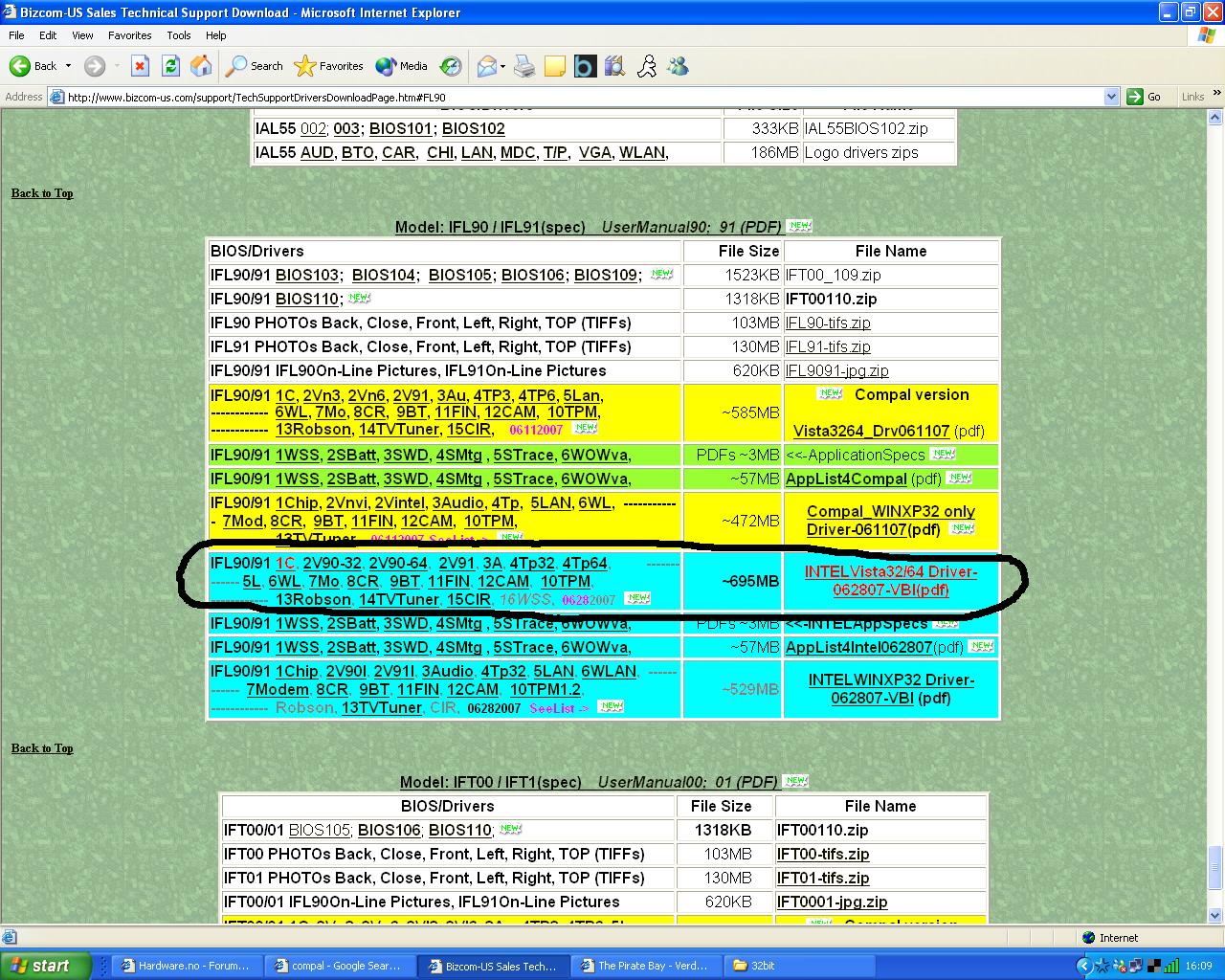Viewport: 1225px width, 980px height.
Task: Open AppList4Intel062807 link
Action: [x=858, y=647]
